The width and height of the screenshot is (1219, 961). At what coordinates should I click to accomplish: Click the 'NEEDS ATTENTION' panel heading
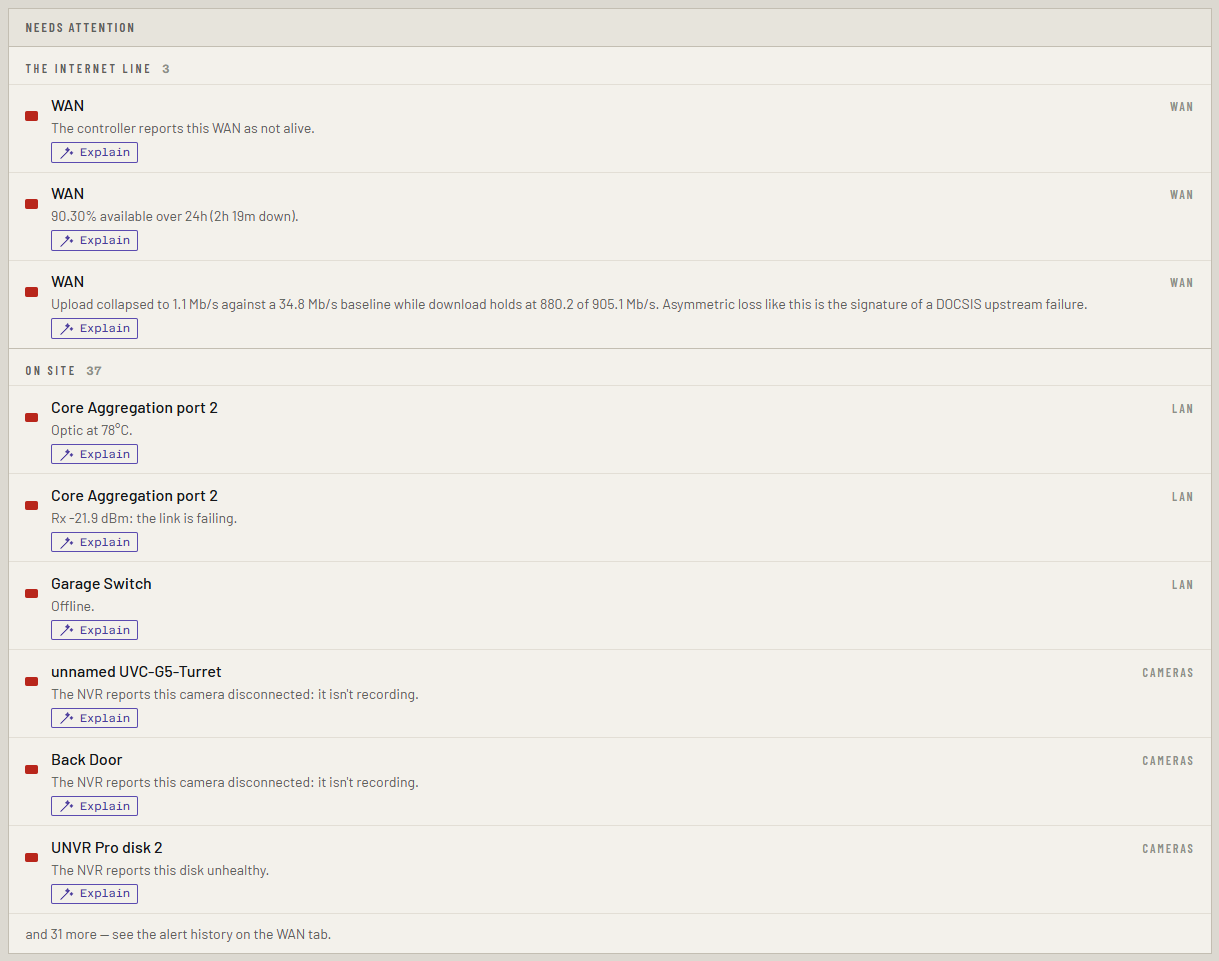click(80, 28)
